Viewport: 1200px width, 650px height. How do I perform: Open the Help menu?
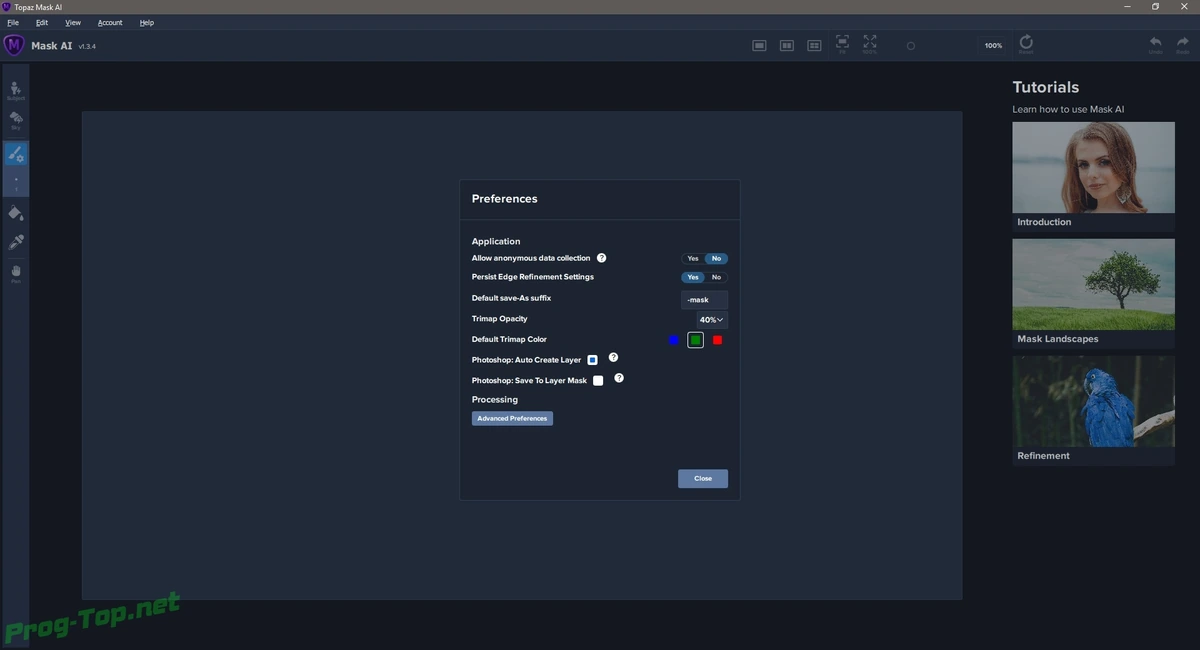(x=147, y=22)
